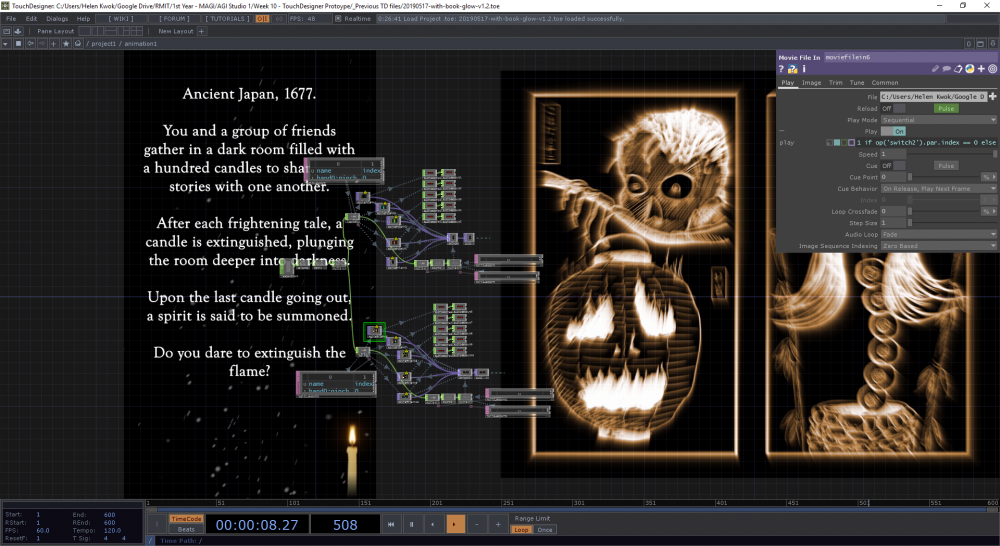Open operator info i icon
The width and height of the screenshot is (1000, 546).
pos(804,69)
